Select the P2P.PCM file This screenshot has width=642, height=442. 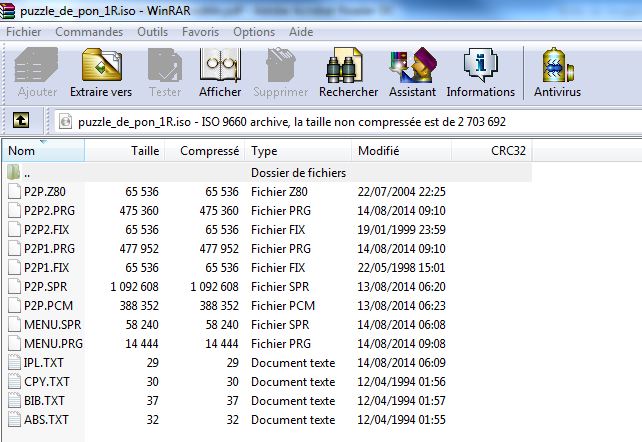48,306
